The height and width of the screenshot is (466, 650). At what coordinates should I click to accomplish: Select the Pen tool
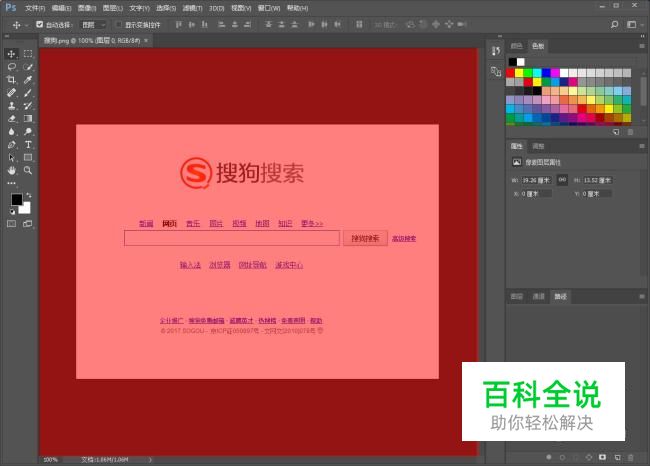pos(11,145)
